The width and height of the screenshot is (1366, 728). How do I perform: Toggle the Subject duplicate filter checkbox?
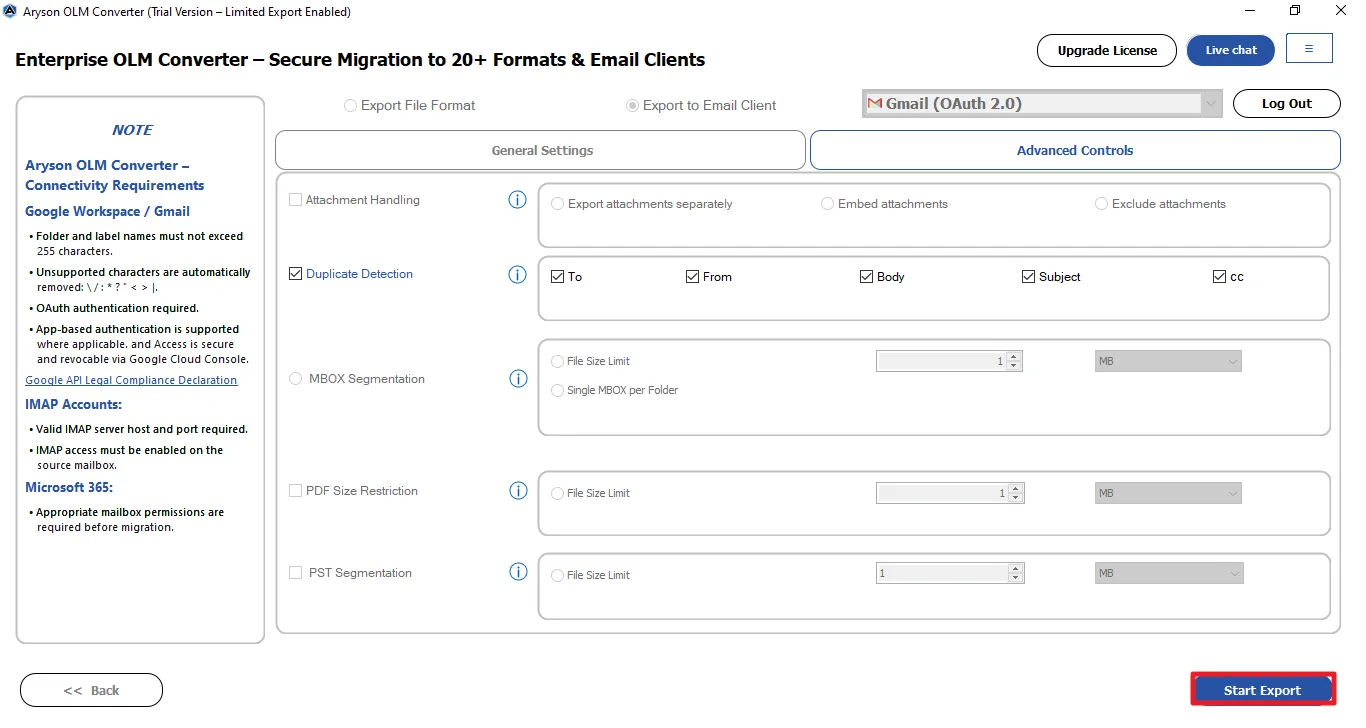tap(1028, 277)
